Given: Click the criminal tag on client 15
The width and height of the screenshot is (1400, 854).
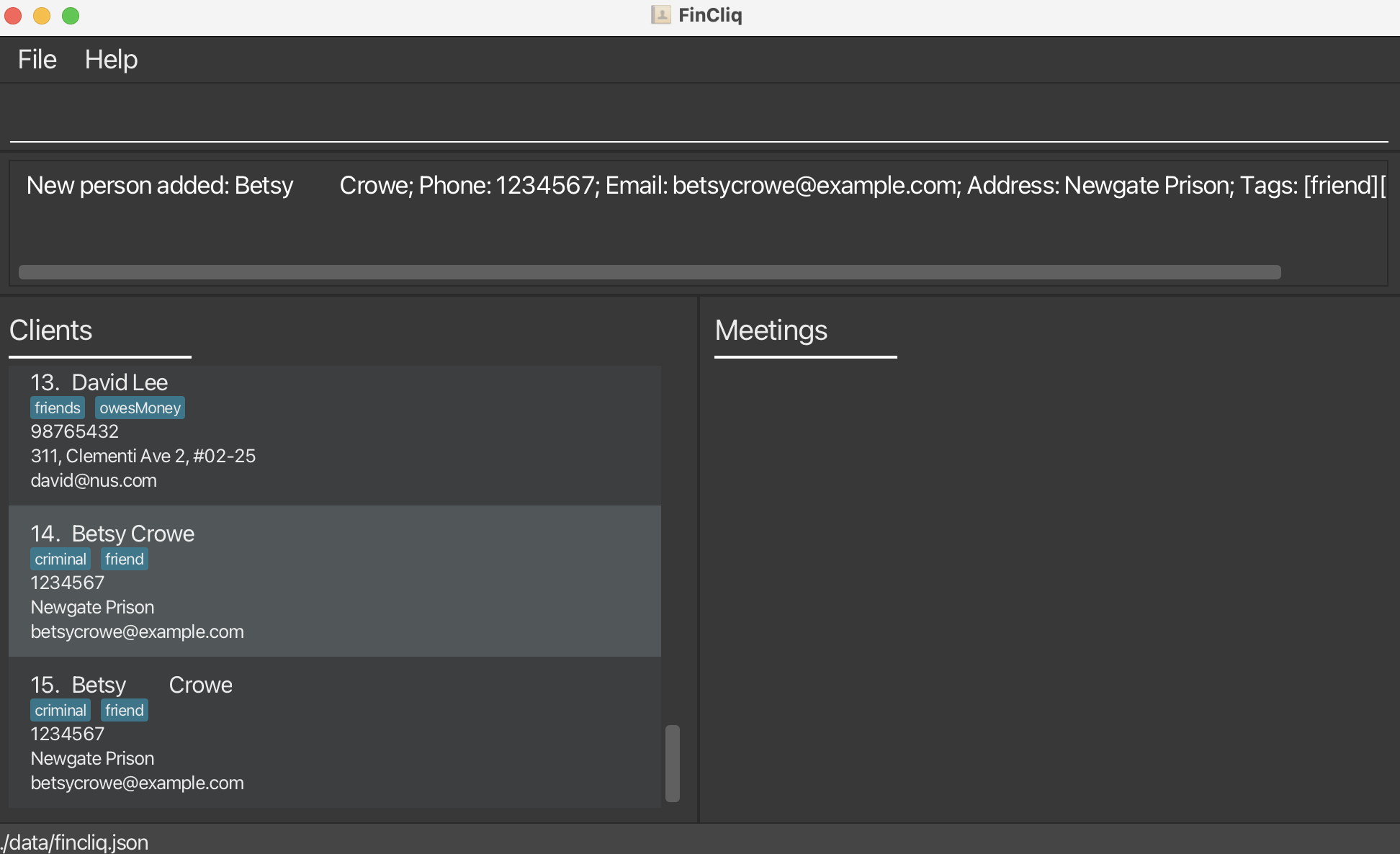Looking at the screenshot, I should (60, 710).
